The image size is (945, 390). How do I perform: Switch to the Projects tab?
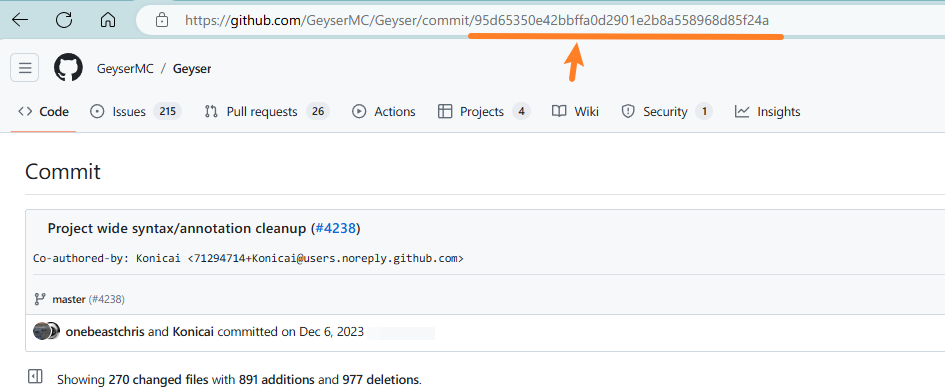click(x=484, y=112)
